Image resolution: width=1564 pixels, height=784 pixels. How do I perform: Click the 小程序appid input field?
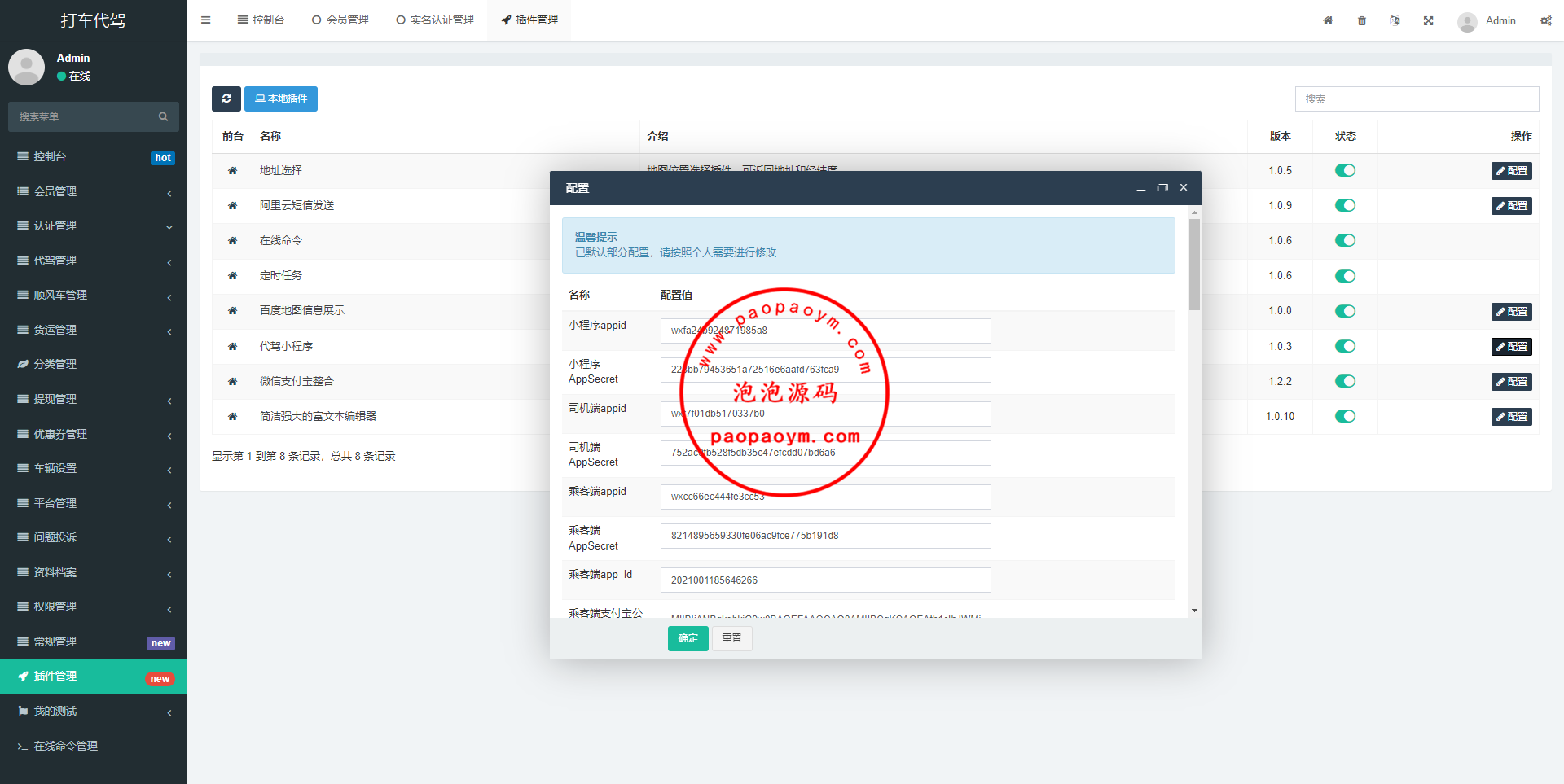click(x=825, y=331)
